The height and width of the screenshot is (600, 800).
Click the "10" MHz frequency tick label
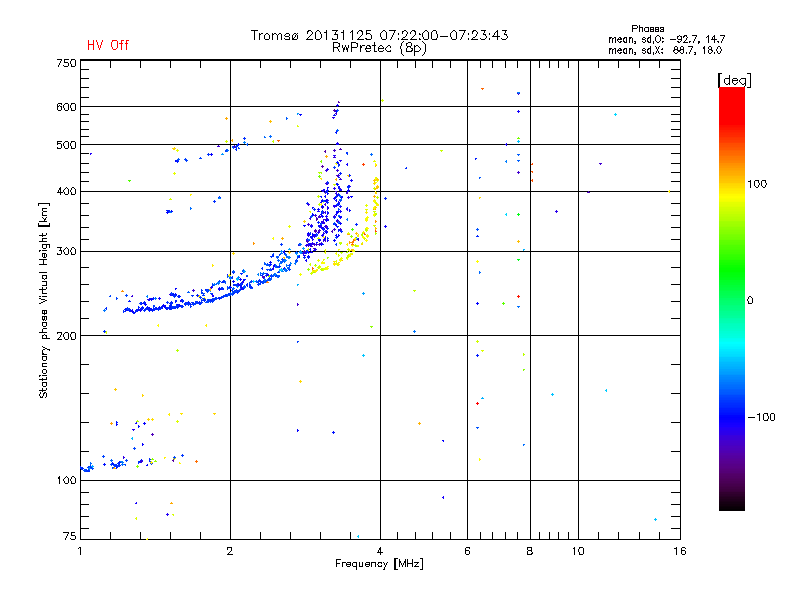pyautogui.click(x=578, y=551)
